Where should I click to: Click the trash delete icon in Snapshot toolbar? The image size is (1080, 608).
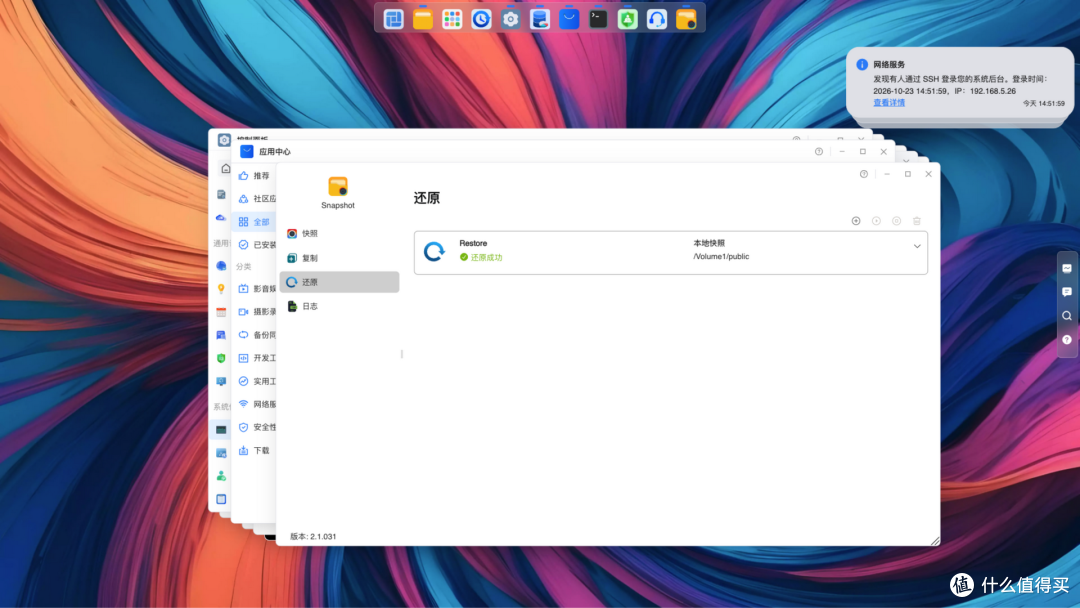pos(917,221)
